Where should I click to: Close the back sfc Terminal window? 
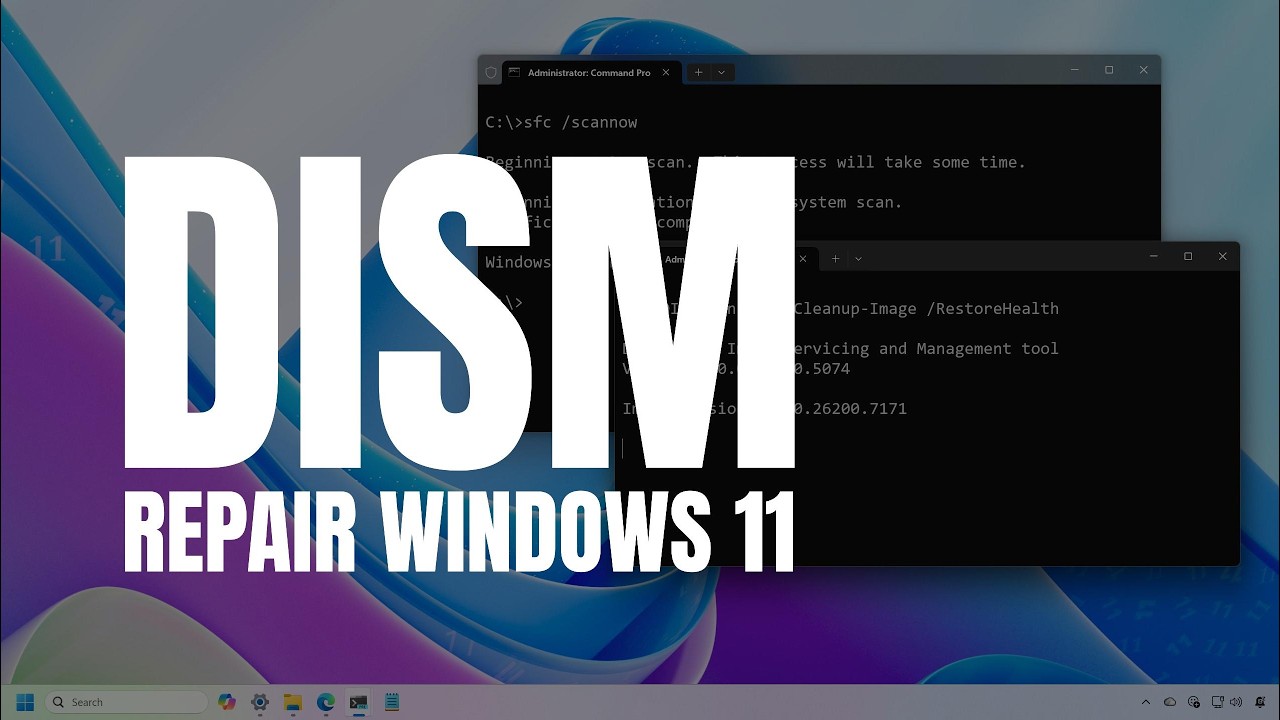click(1144, 70)
